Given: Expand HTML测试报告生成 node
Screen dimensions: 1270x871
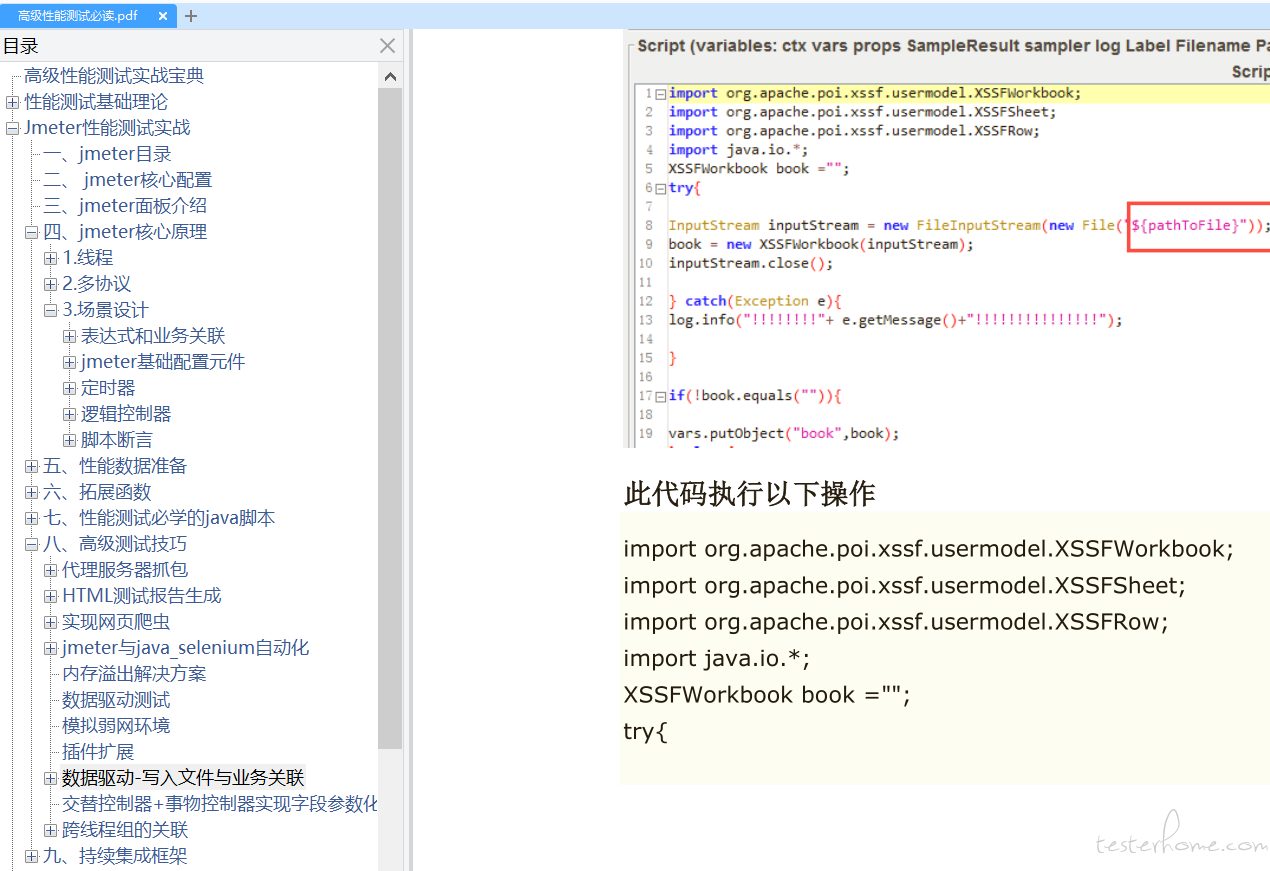Looking at the screenshot, I should (x=50, y=596).
